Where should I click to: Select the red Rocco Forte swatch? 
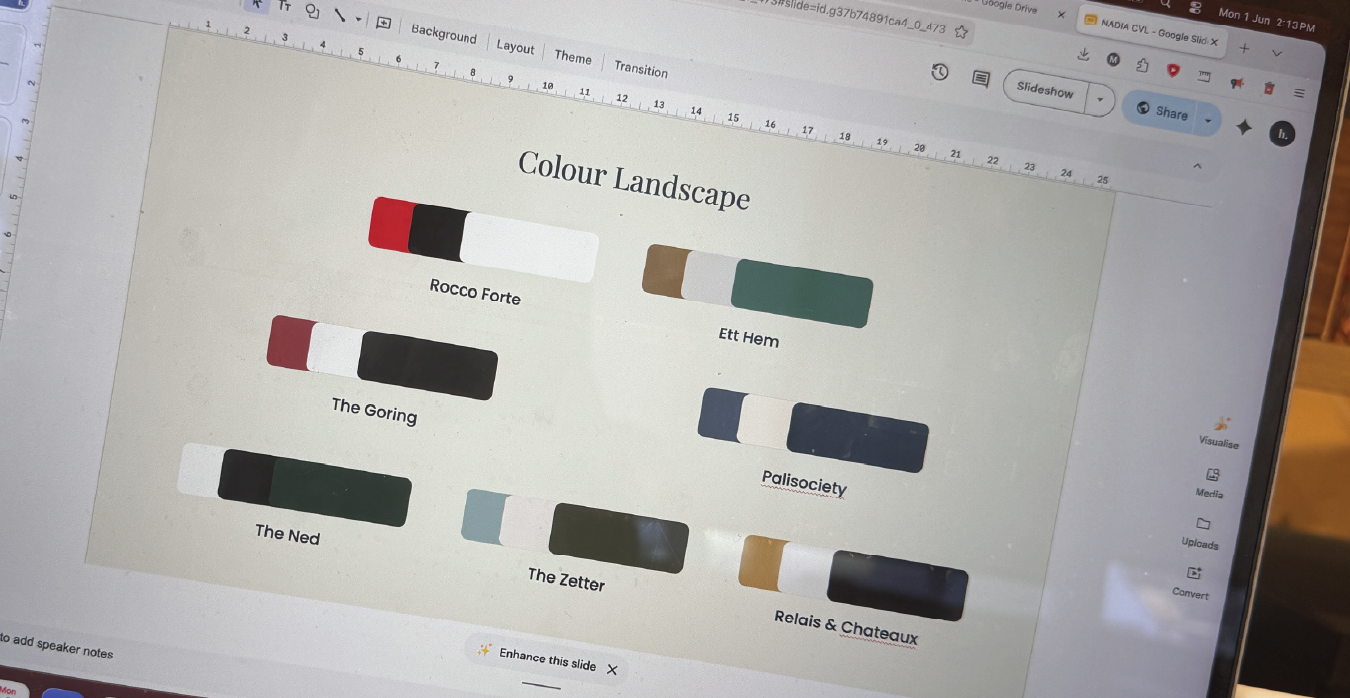[x=389, y=224]
